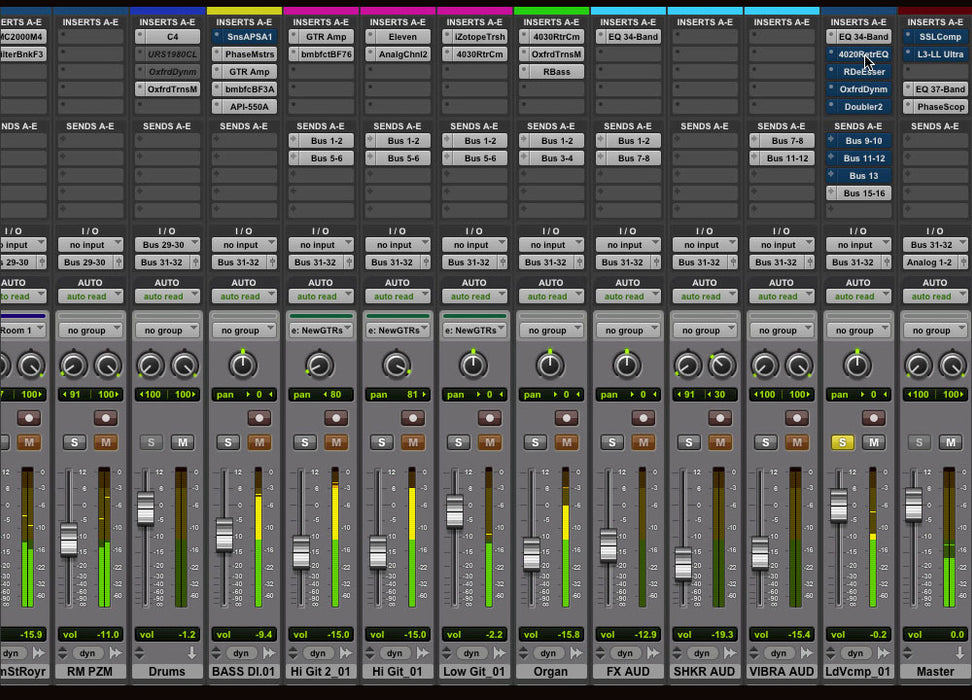Viewport: 972px width, 700px height.
Task: Open output selector on RM PZM channel
Action: [90, 262]
